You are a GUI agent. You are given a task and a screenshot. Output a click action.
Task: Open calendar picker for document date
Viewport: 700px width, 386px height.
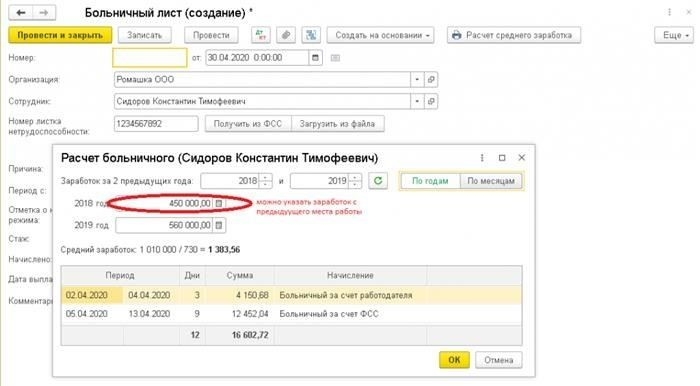(x=315, y=58)
